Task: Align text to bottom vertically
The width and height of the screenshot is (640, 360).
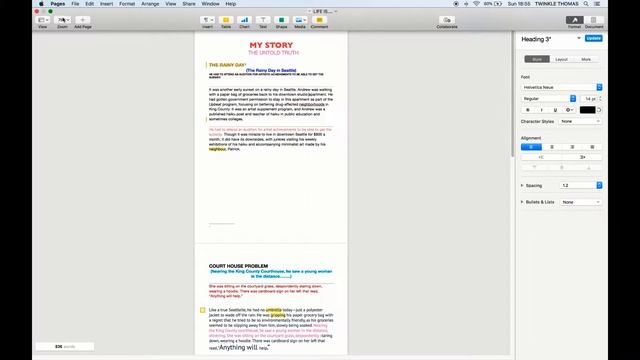Action: [x=588, y=167]
